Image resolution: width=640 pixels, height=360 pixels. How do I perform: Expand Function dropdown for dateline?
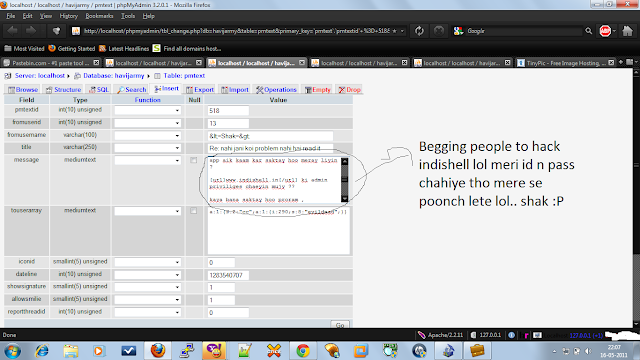coord(148,275)
